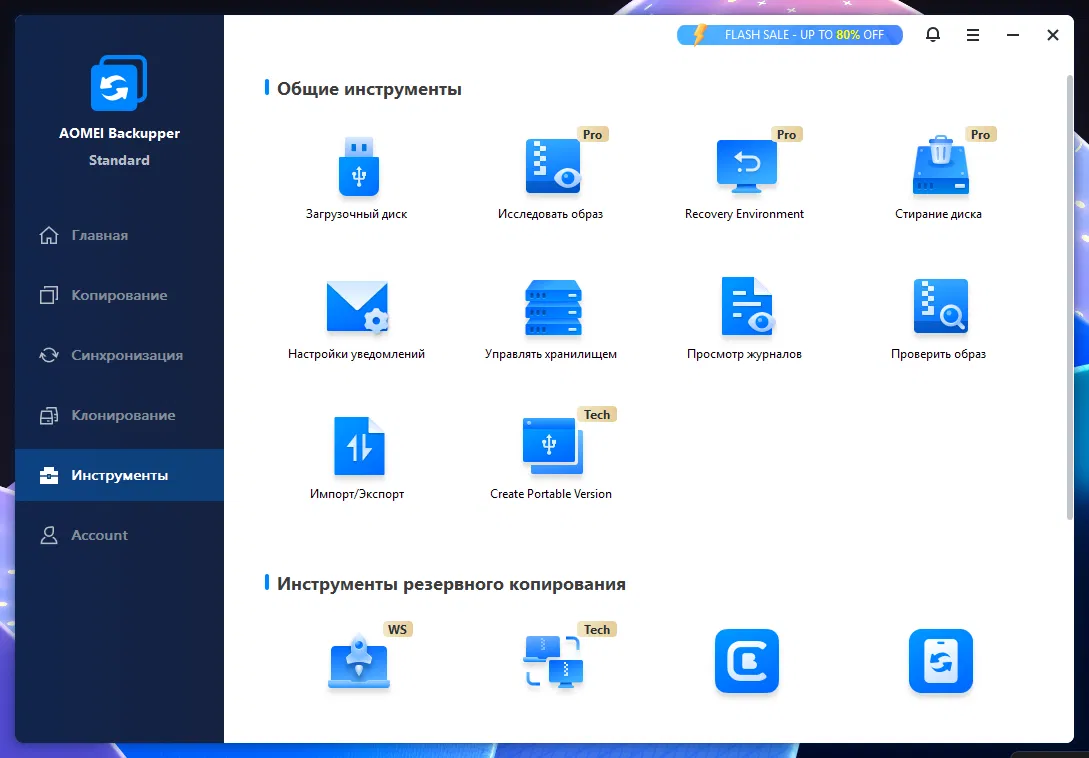
Task: Click the vertical scrollbar of tools list
Action: [x=1070, y=297]
